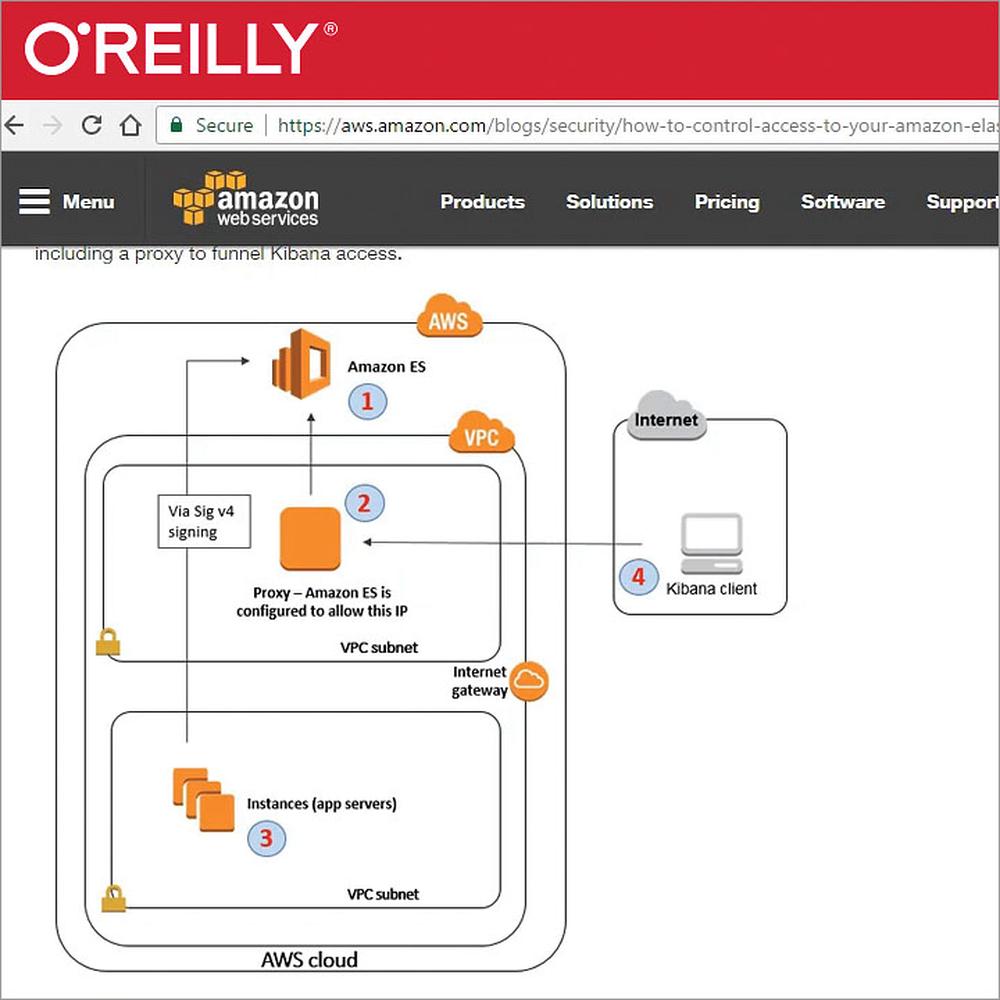Click the 'Amazon ES' label

[386, 367]
